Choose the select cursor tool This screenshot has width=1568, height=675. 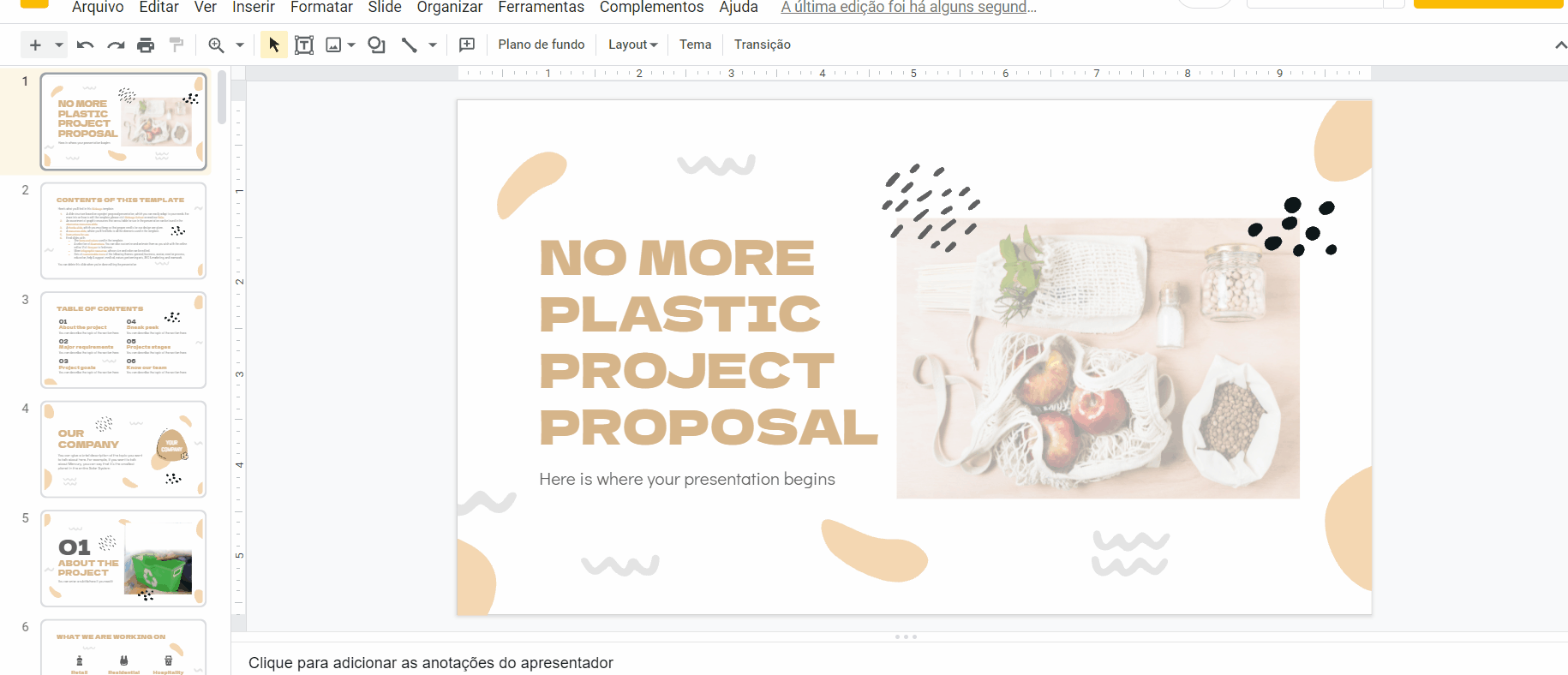click(x=273, y=45)
